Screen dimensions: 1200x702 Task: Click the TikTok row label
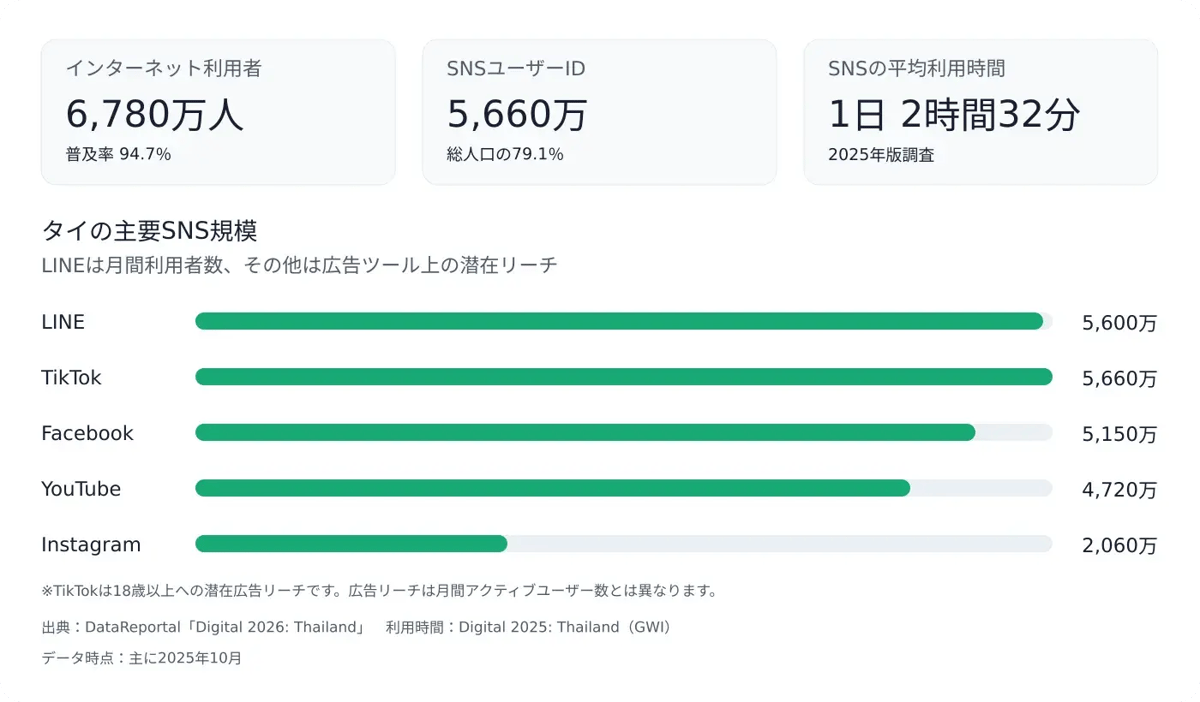(71, 378)
